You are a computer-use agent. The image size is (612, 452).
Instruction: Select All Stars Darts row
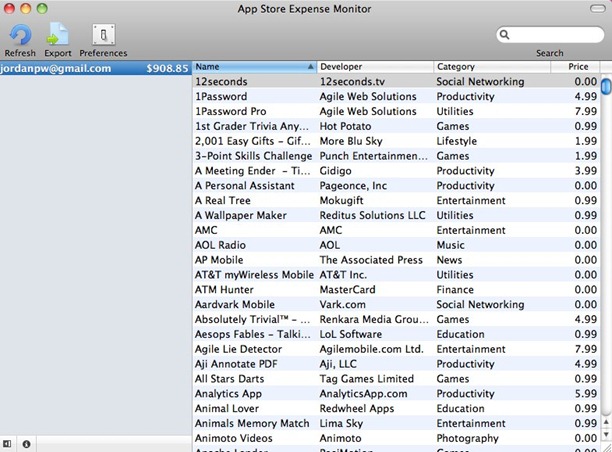(x=396, y=378)
